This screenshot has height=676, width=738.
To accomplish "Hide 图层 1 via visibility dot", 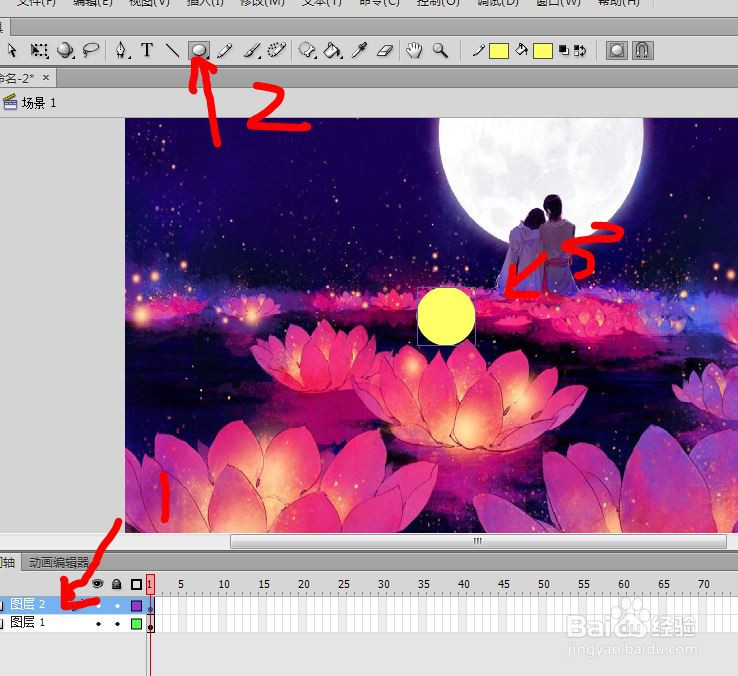I will 98,624.
